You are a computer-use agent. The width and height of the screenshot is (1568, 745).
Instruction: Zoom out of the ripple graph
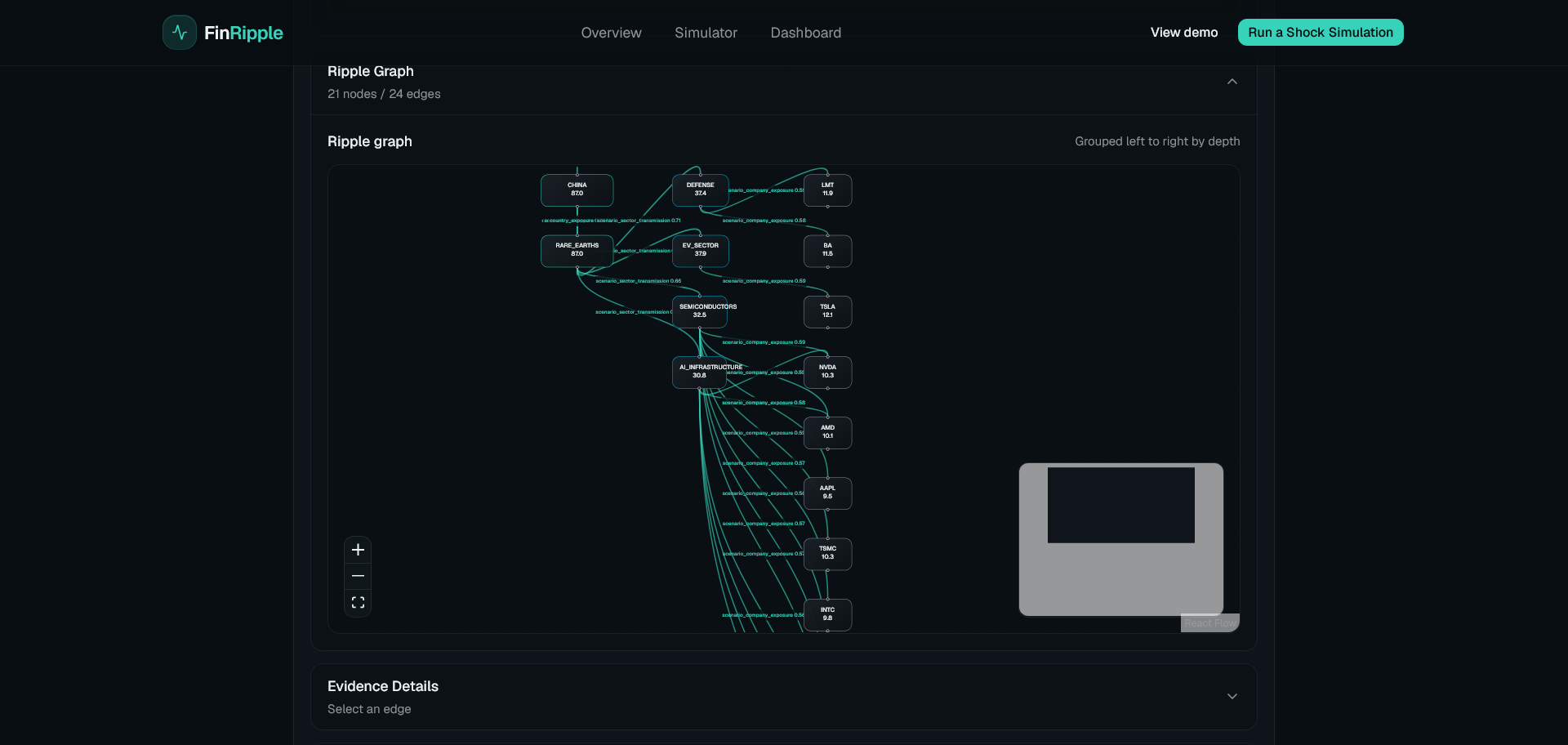click(x=358, y=576)
